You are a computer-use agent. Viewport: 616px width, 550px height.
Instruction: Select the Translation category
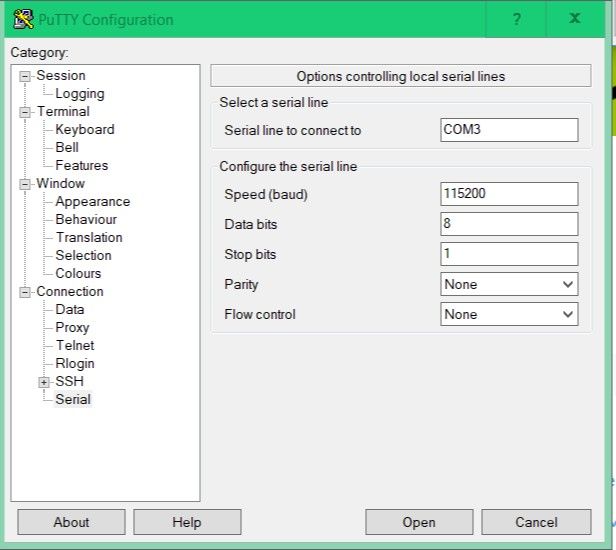[x=89, y=237]
